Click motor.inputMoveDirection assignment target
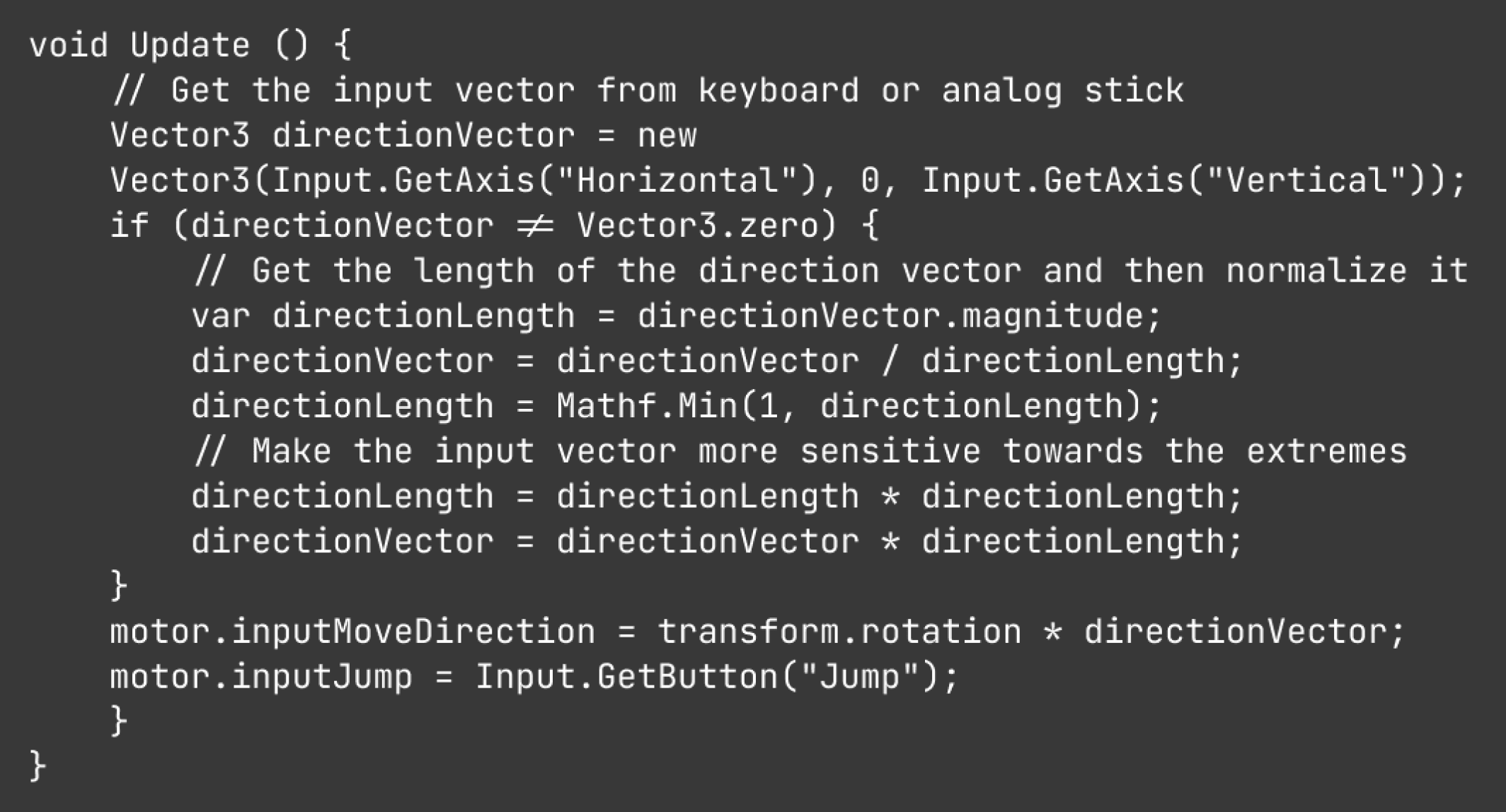 pos(352,632)
